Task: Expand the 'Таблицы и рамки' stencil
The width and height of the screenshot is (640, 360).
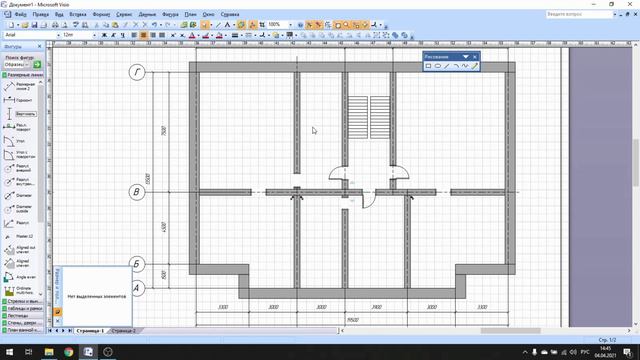Action: [22, 309]
